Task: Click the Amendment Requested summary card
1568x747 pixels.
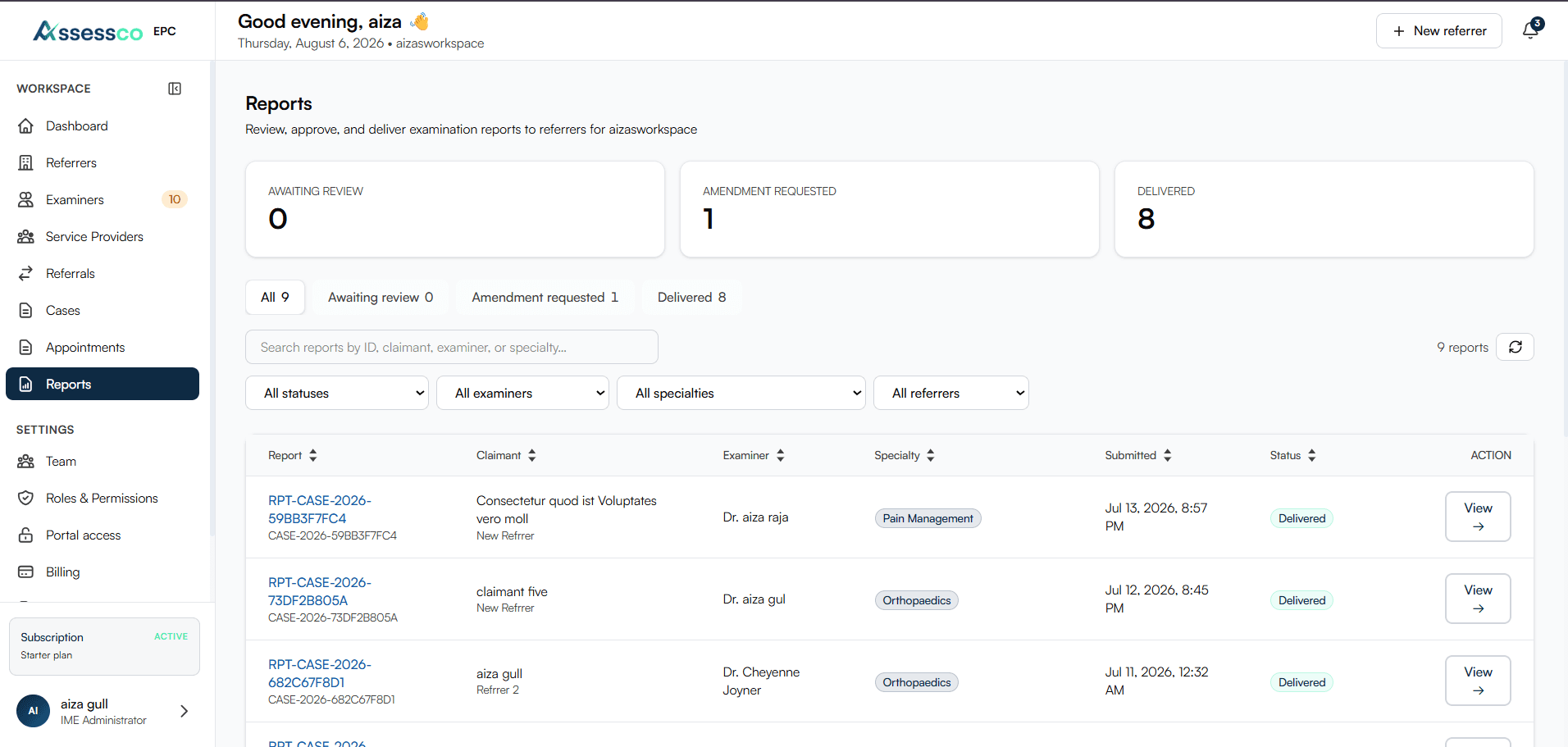Action: click(x=890, y=209)
